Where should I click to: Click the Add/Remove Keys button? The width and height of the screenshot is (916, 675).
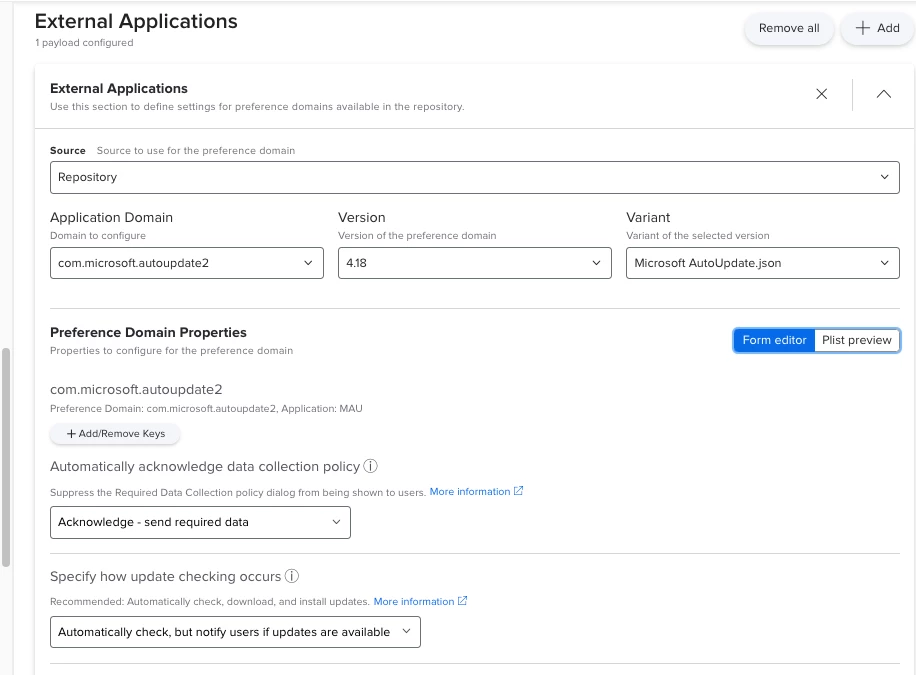click(x=115, y=434)
